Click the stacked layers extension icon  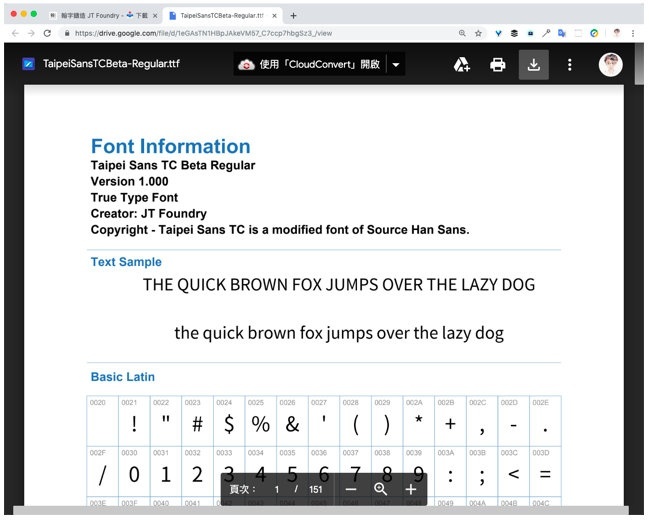[x=514, y=33]
